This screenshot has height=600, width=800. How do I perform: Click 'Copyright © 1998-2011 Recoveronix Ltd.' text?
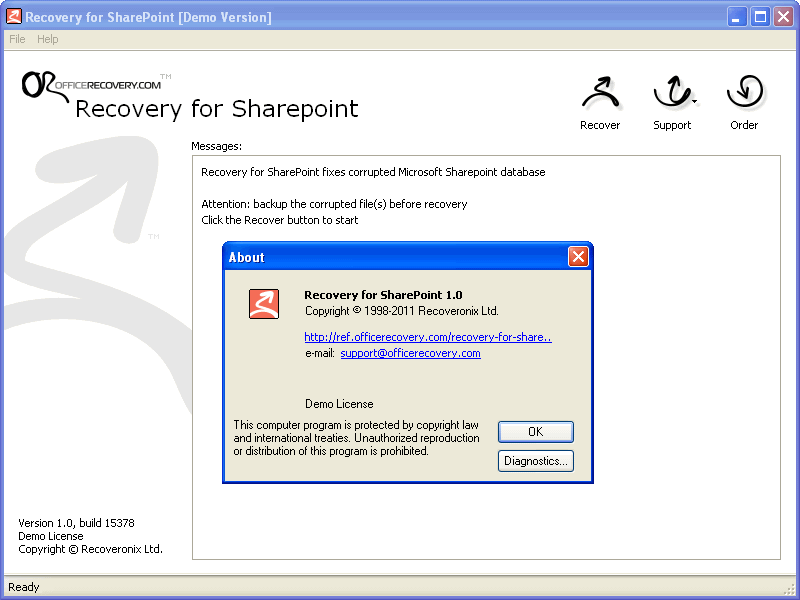[402, 311]
